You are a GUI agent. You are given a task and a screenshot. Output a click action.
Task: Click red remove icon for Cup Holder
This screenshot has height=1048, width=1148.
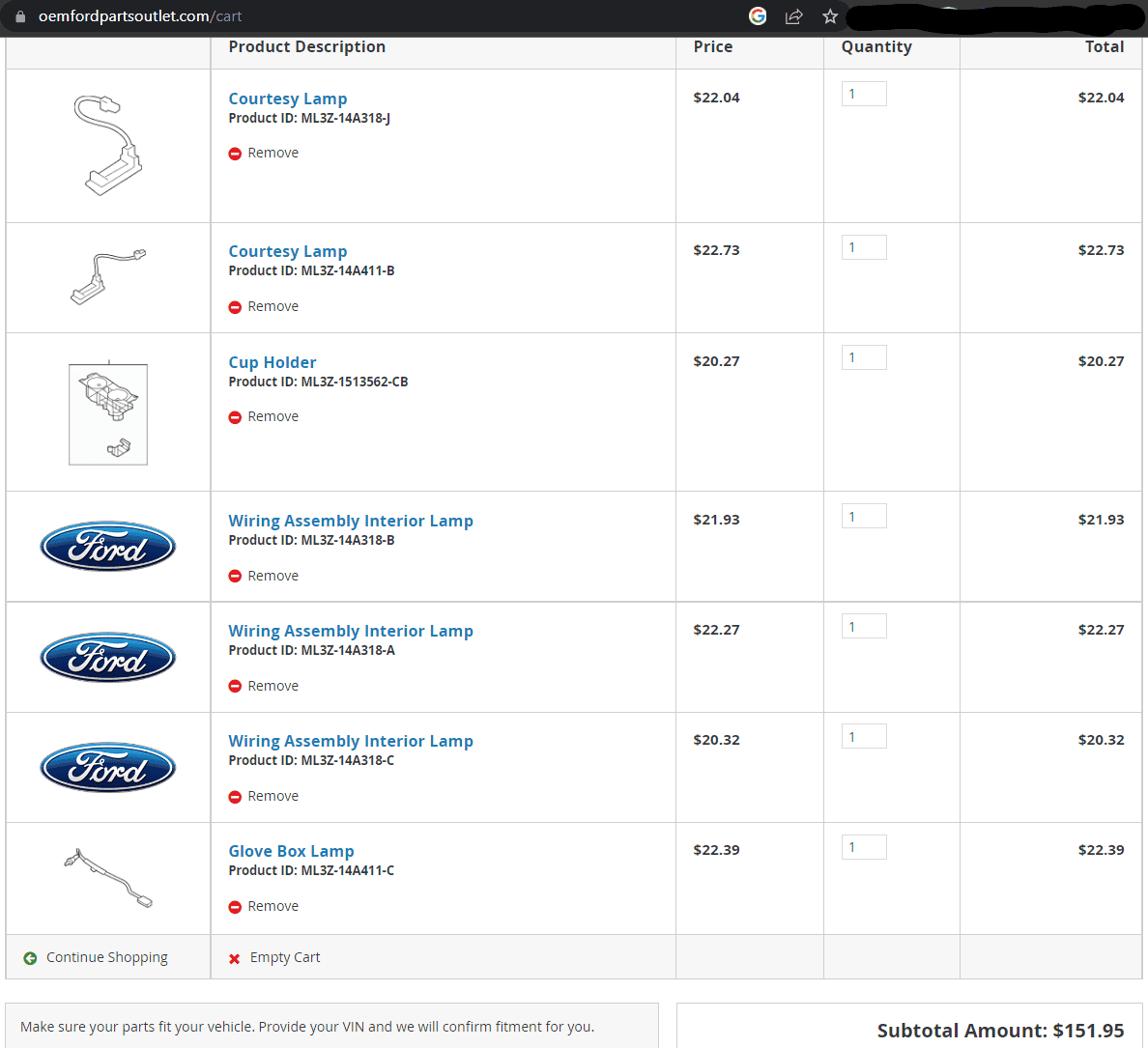coord(235,417)
